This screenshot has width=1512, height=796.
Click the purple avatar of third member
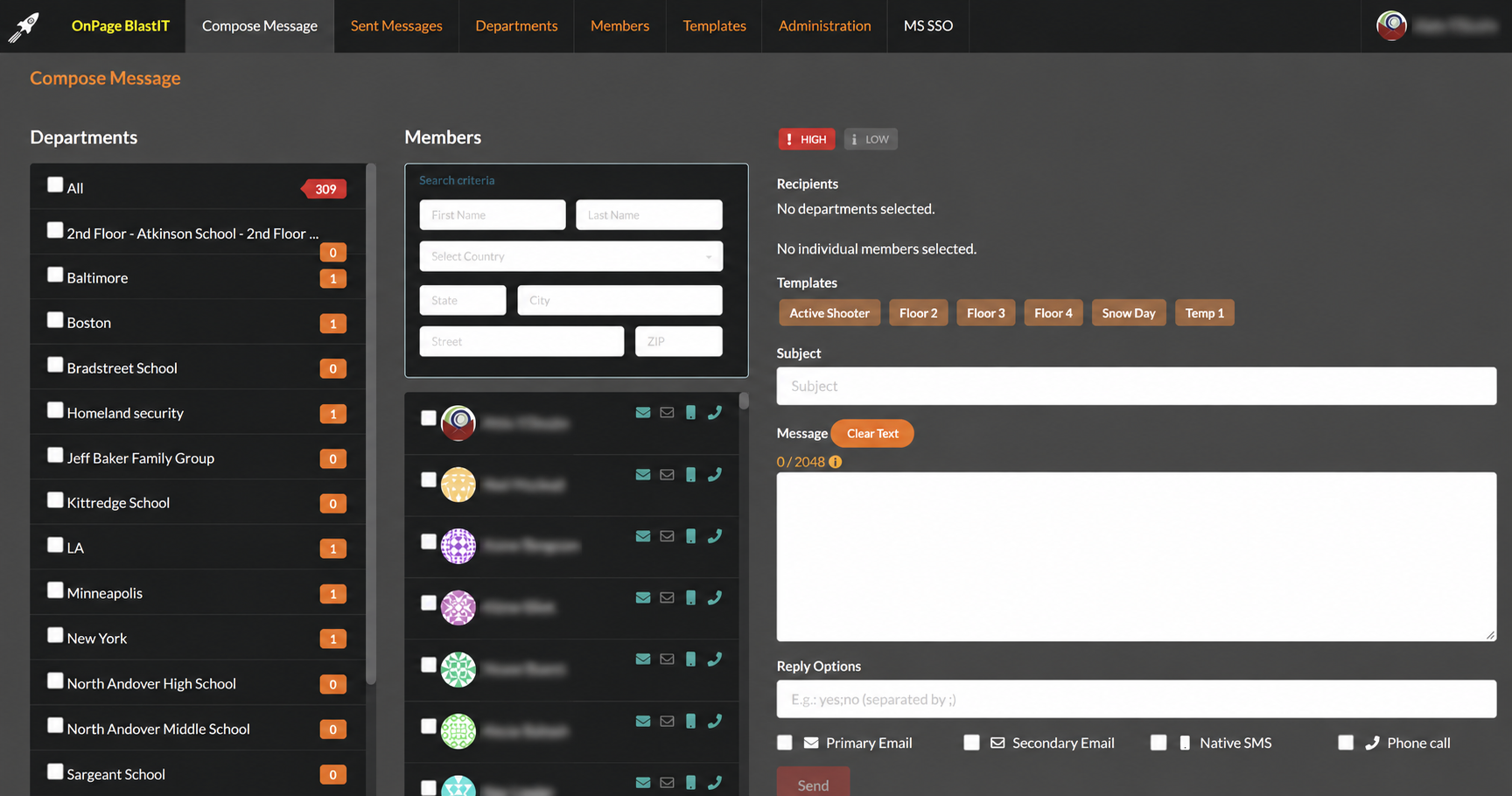tap(458, 546)
